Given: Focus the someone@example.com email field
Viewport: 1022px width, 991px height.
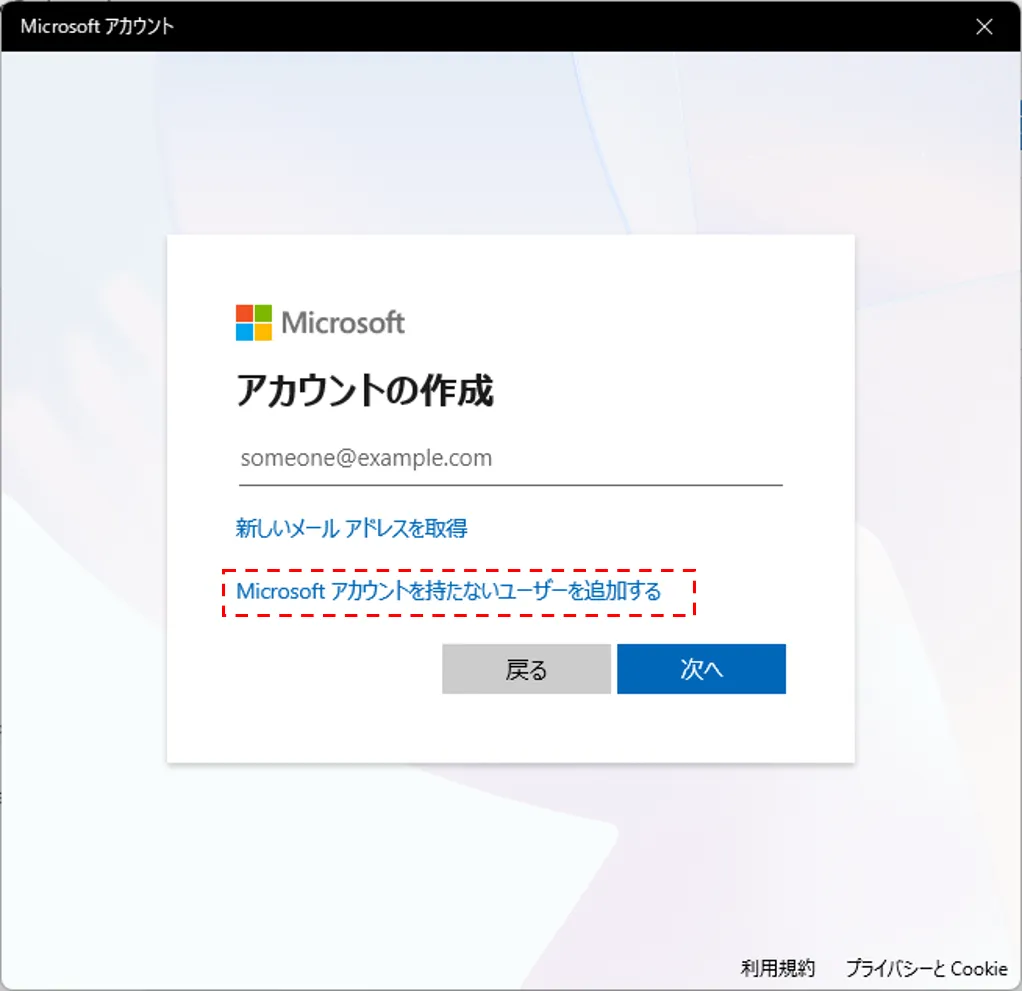Looking at the screenshot, I should click(x=510, y=459).
